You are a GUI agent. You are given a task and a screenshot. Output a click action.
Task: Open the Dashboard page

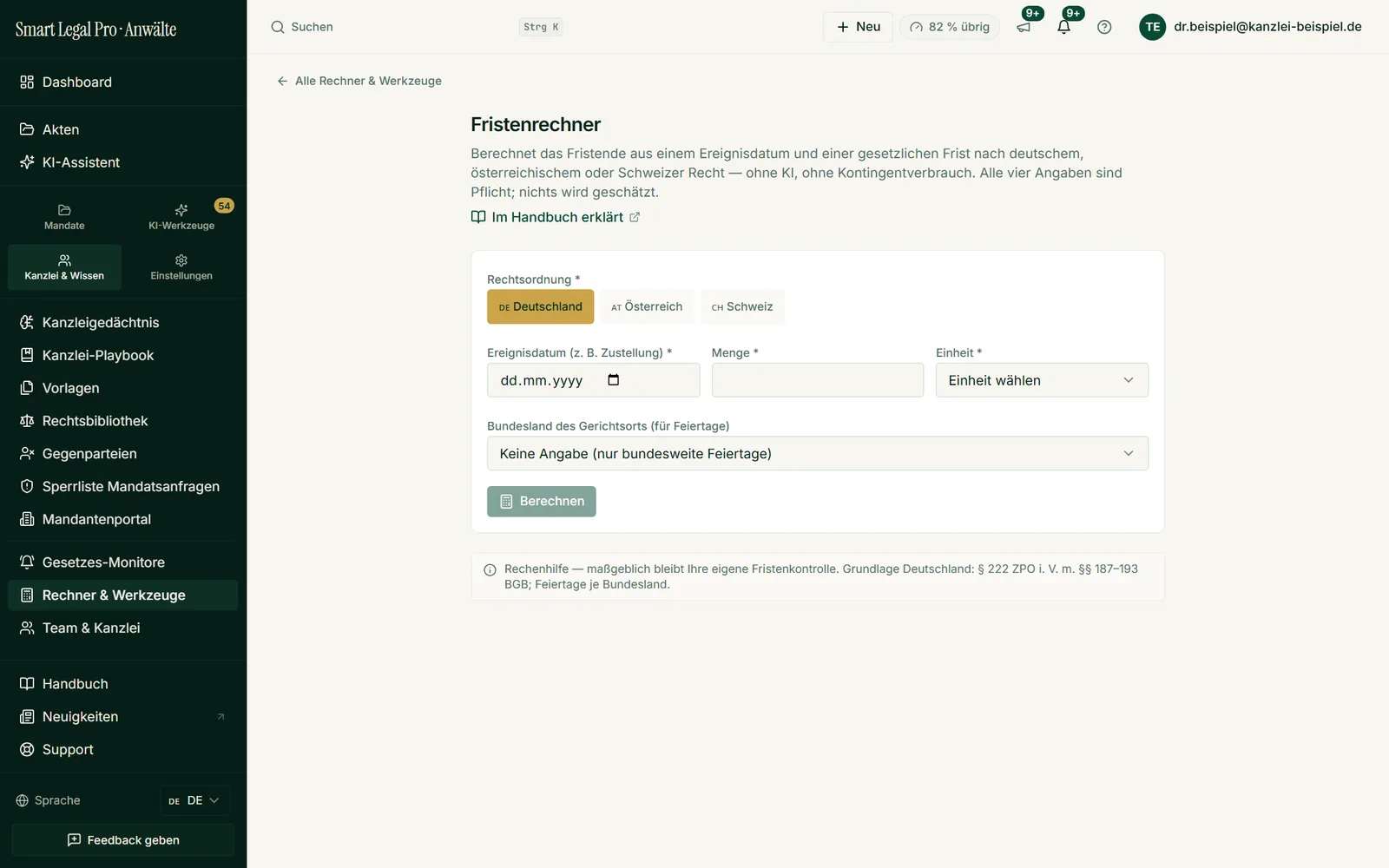click(123, 82)
